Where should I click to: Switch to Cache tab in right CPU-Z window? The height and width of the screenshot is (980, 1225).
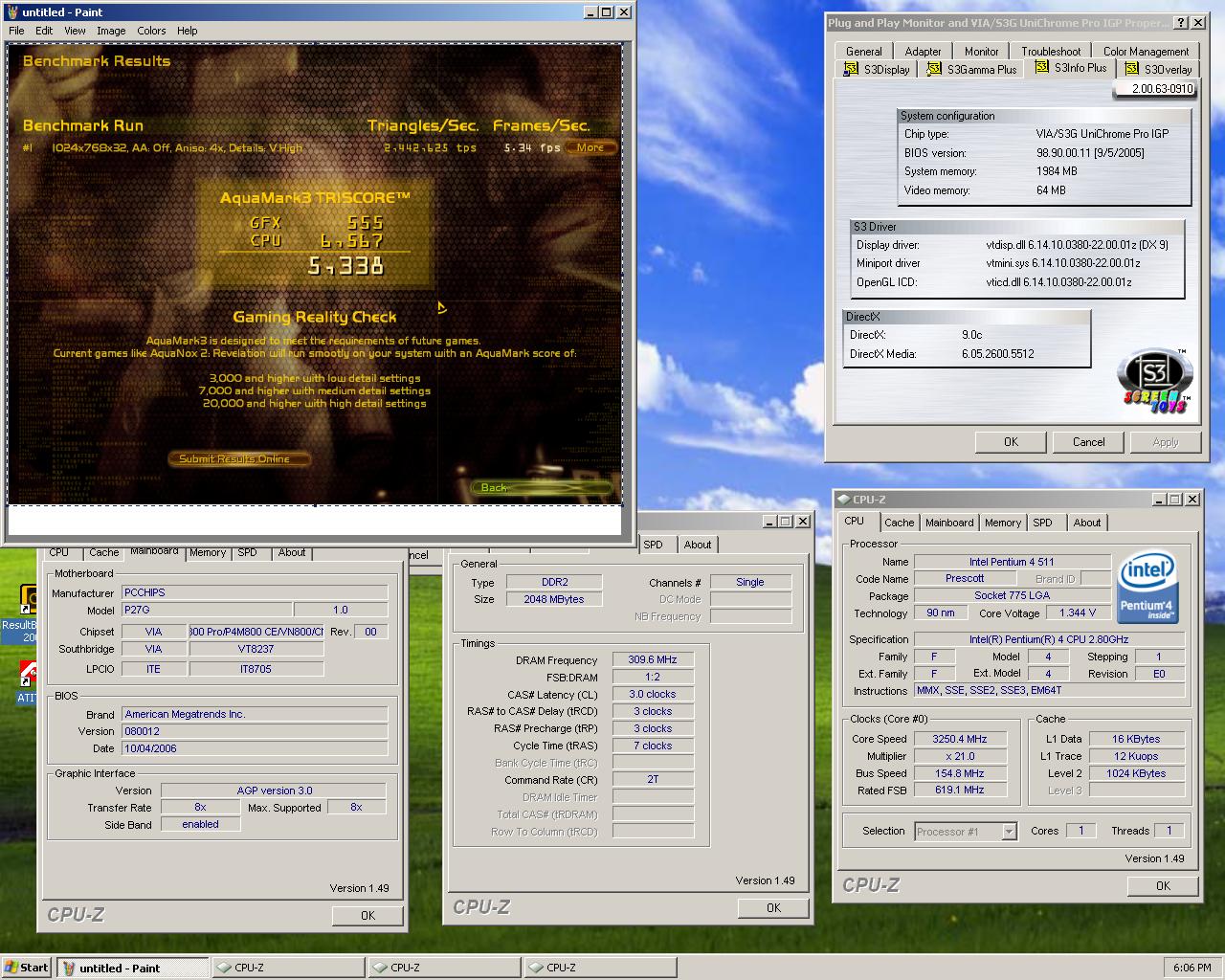(899, 523)
